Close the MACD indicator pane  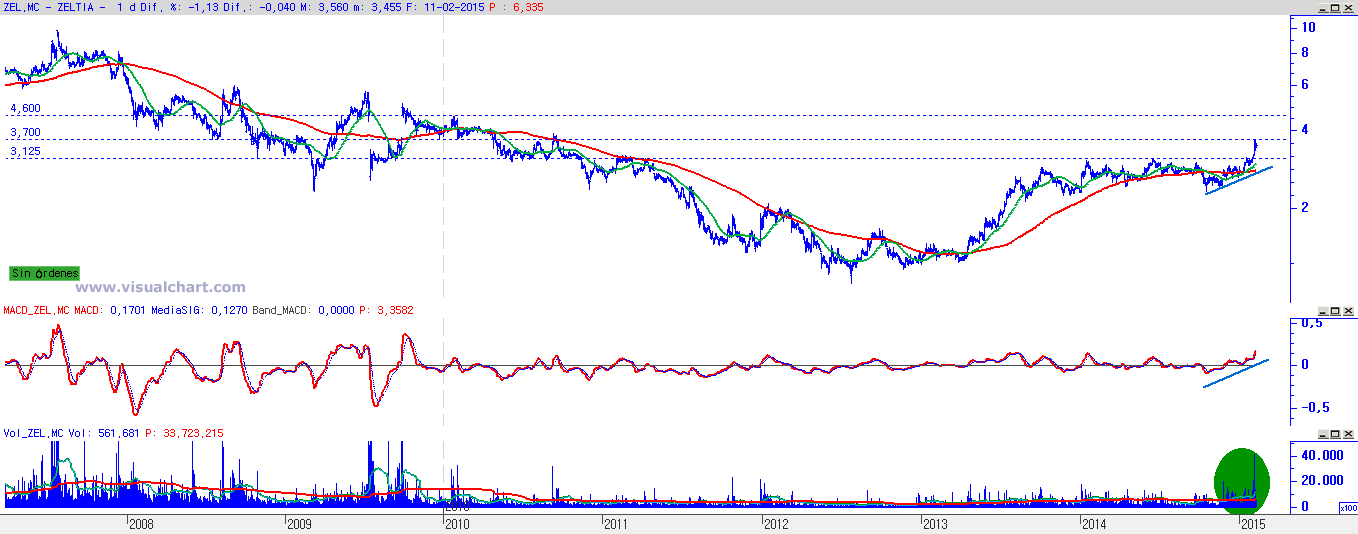(1349, 311)
